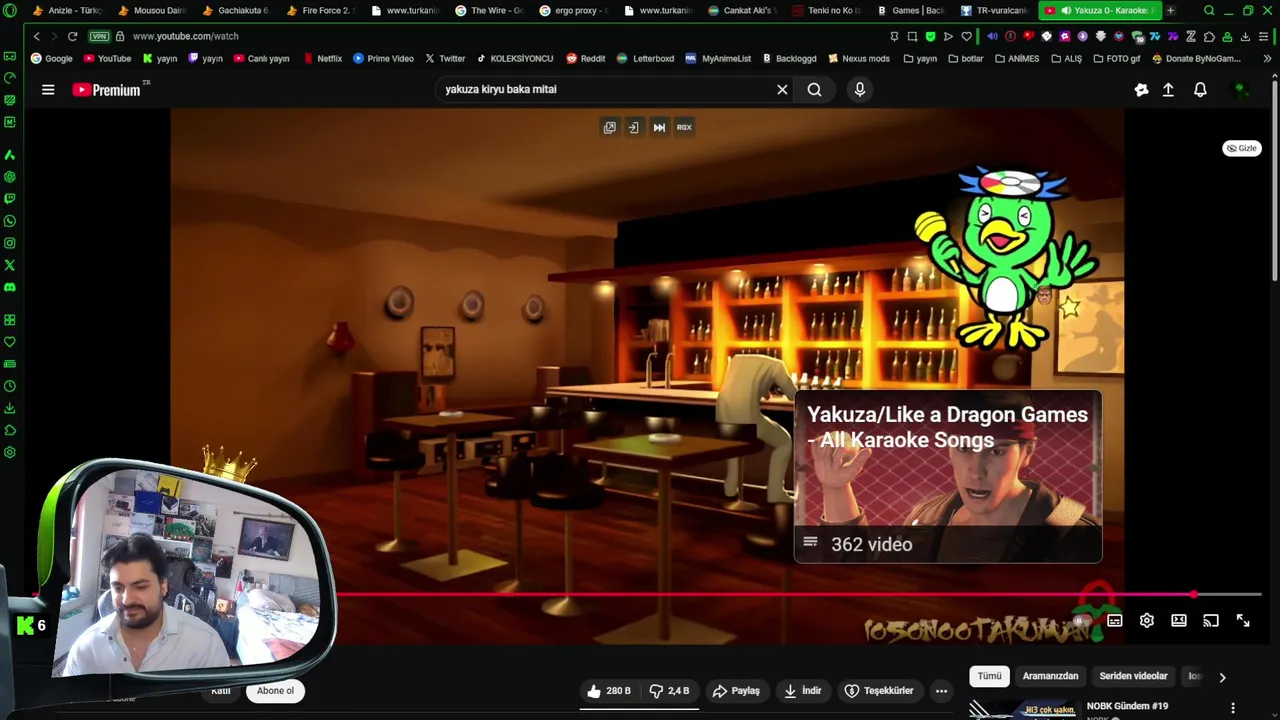The image size is (1280, 720).
Task: Switch to The Wire Google tab
Action: point(488,11)
